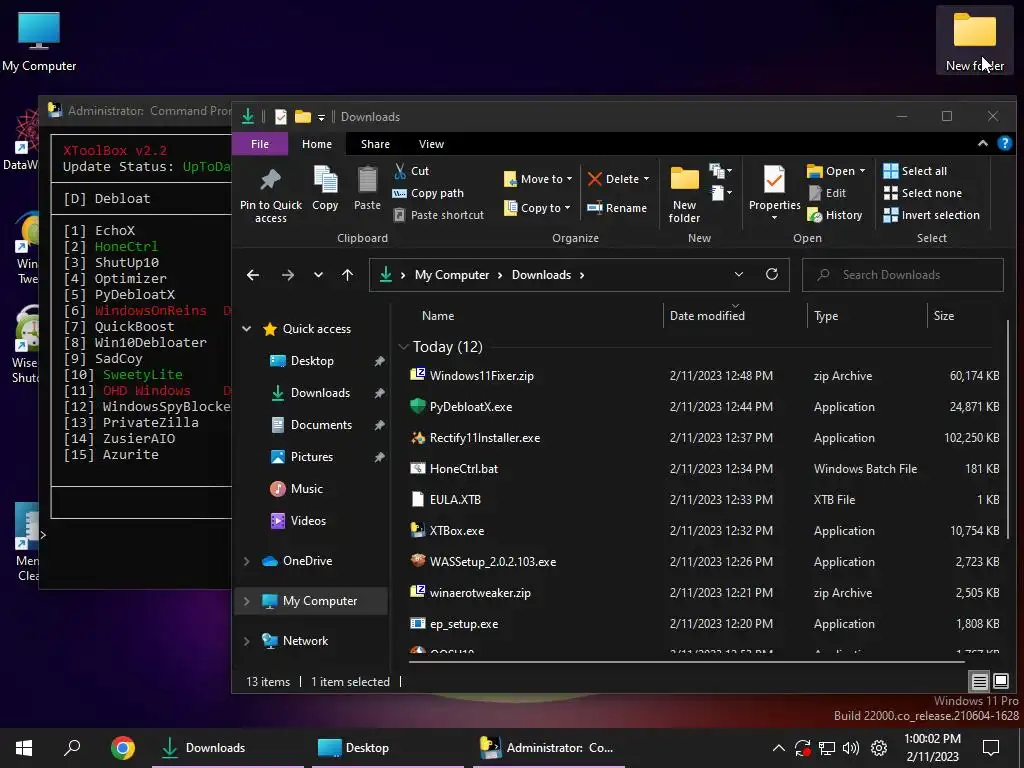1024x768 pixels.
Task: Refresh the Downloads folder view
Action: click(x=772, y=274)
